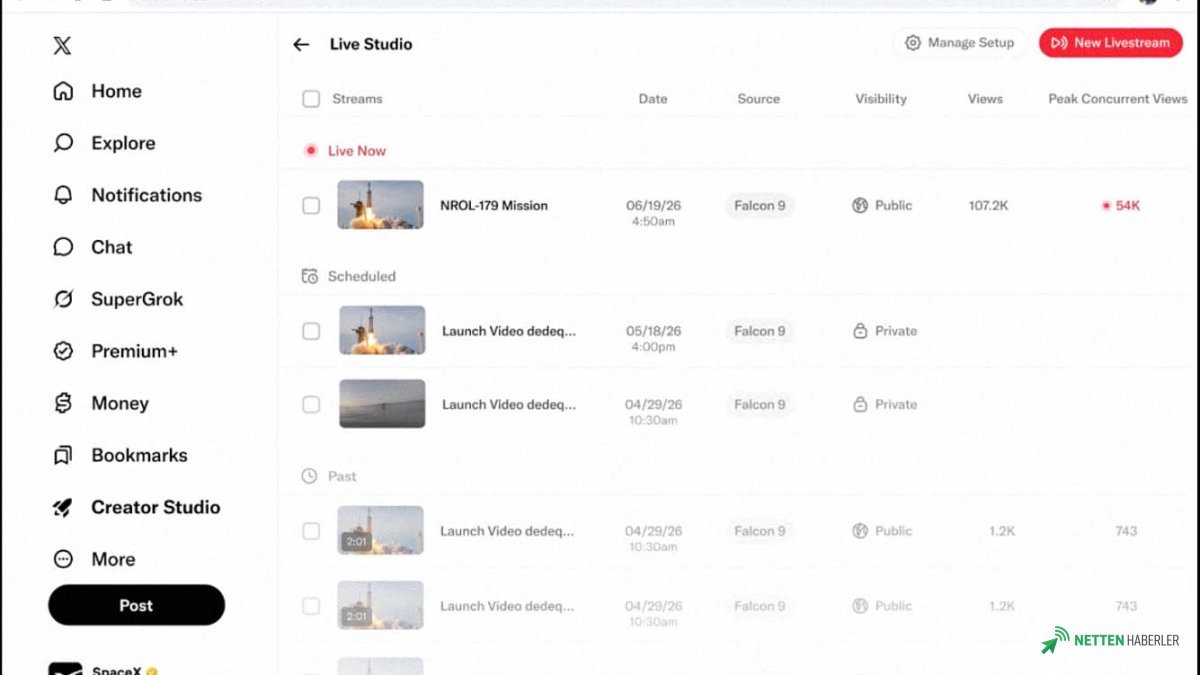Click the New Livestream button
The image size is (1200, 675).
[x=1110, y=43]
